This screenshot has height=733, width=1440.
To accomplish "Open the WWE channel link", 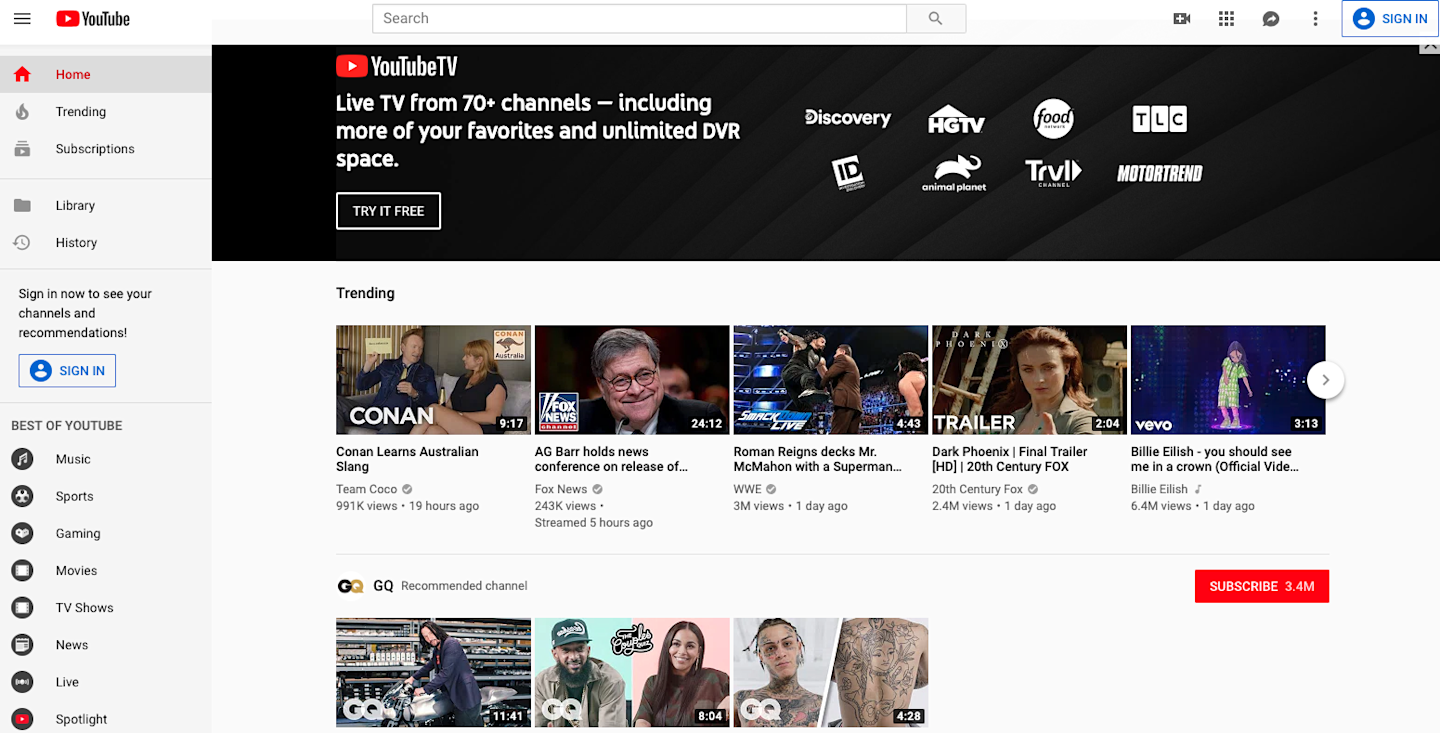I will pyautogui.click(x=748, y=489).
